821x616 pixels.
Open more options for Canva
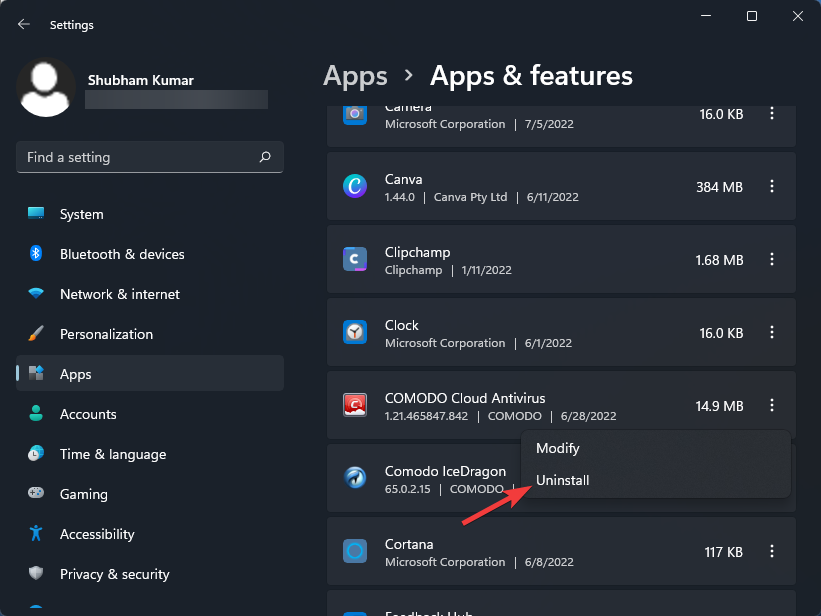coord(771,187)
